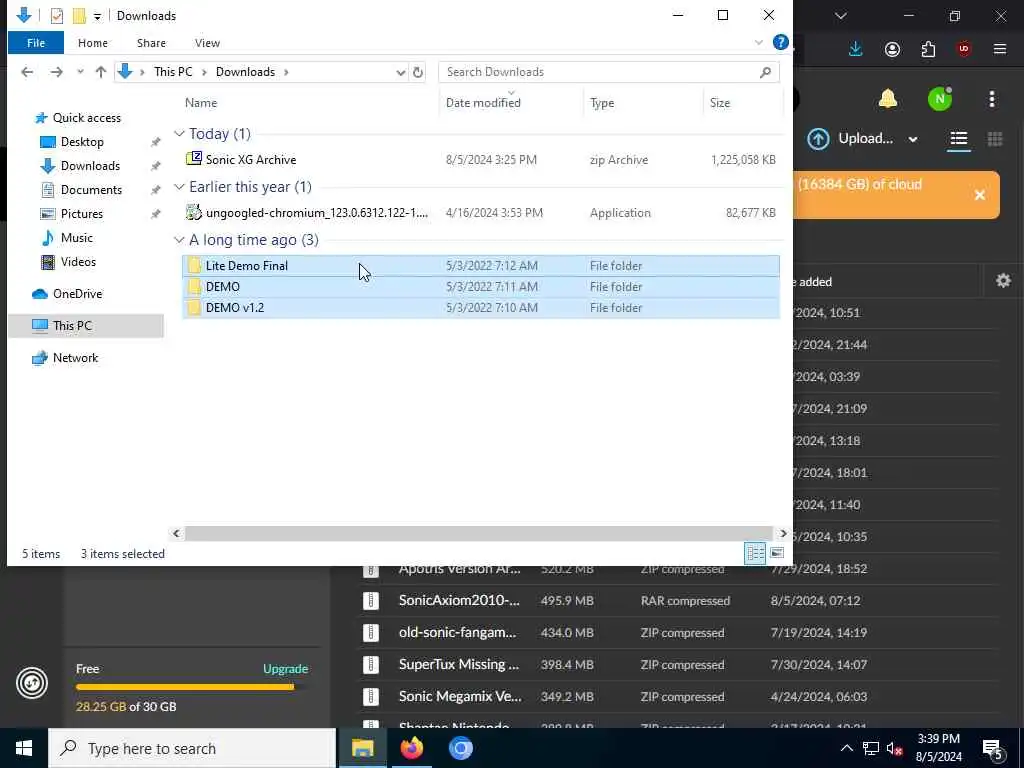Image resolution: width=1024 pixels, height=768 pixels.
Task: Open the View ribbon tab
Action: [207, 42]
